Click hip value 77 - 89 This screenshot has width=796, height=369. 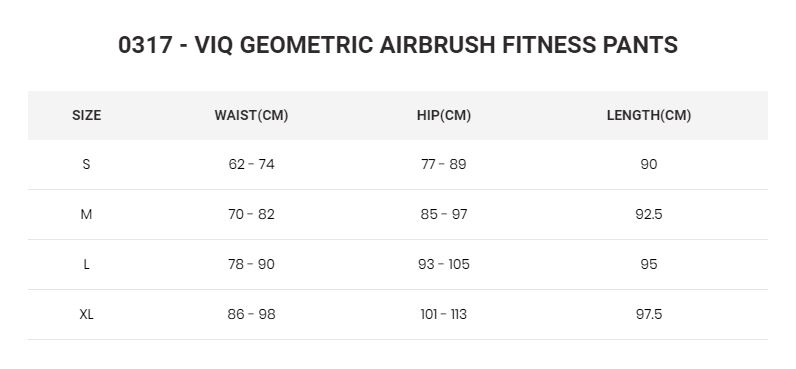click(444, 164)
